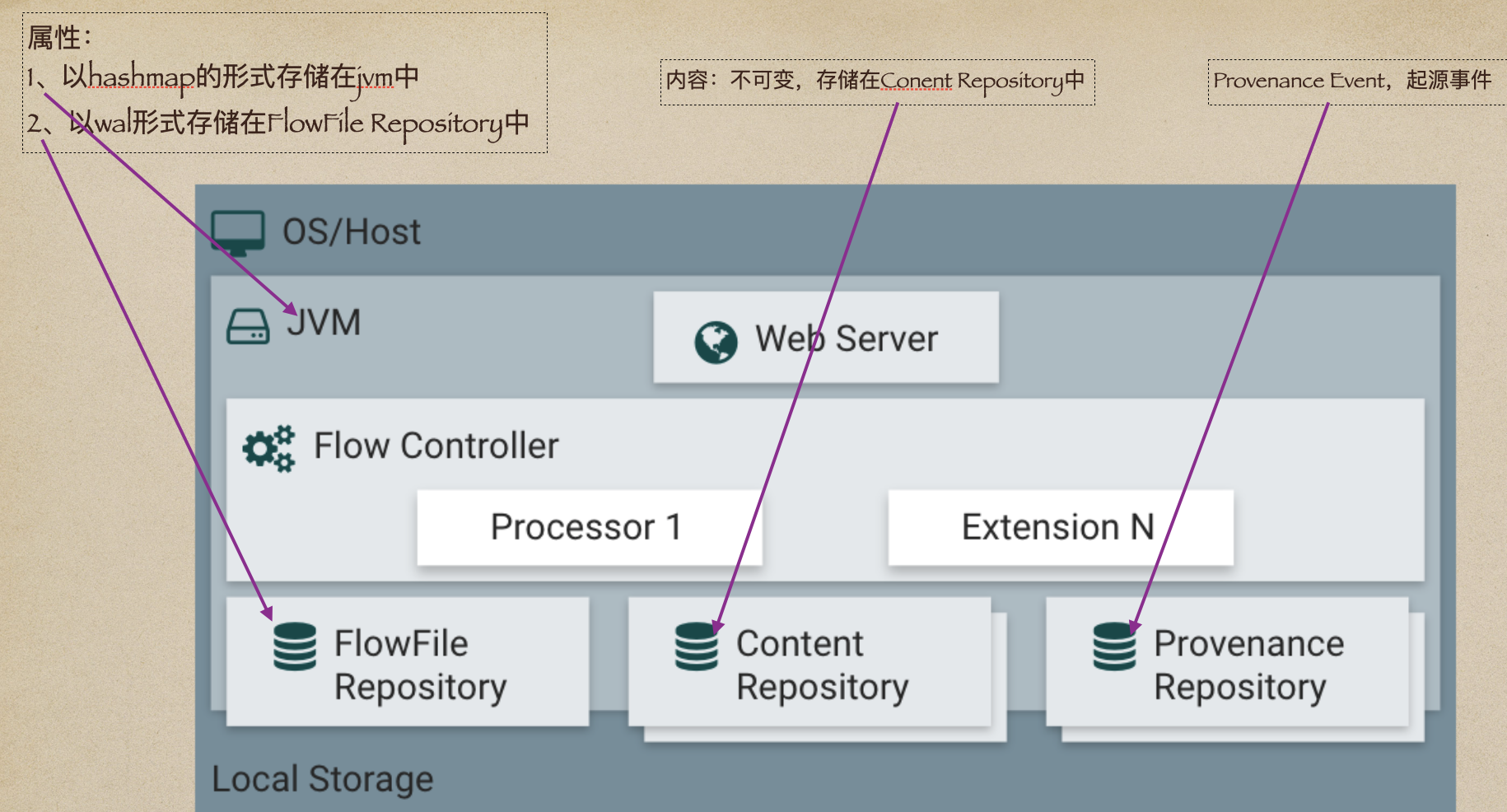Viewport: 1507px width, 812px height.
Task: Click the wal FlowFile Repository annotation line
Action: coord(278,124)
